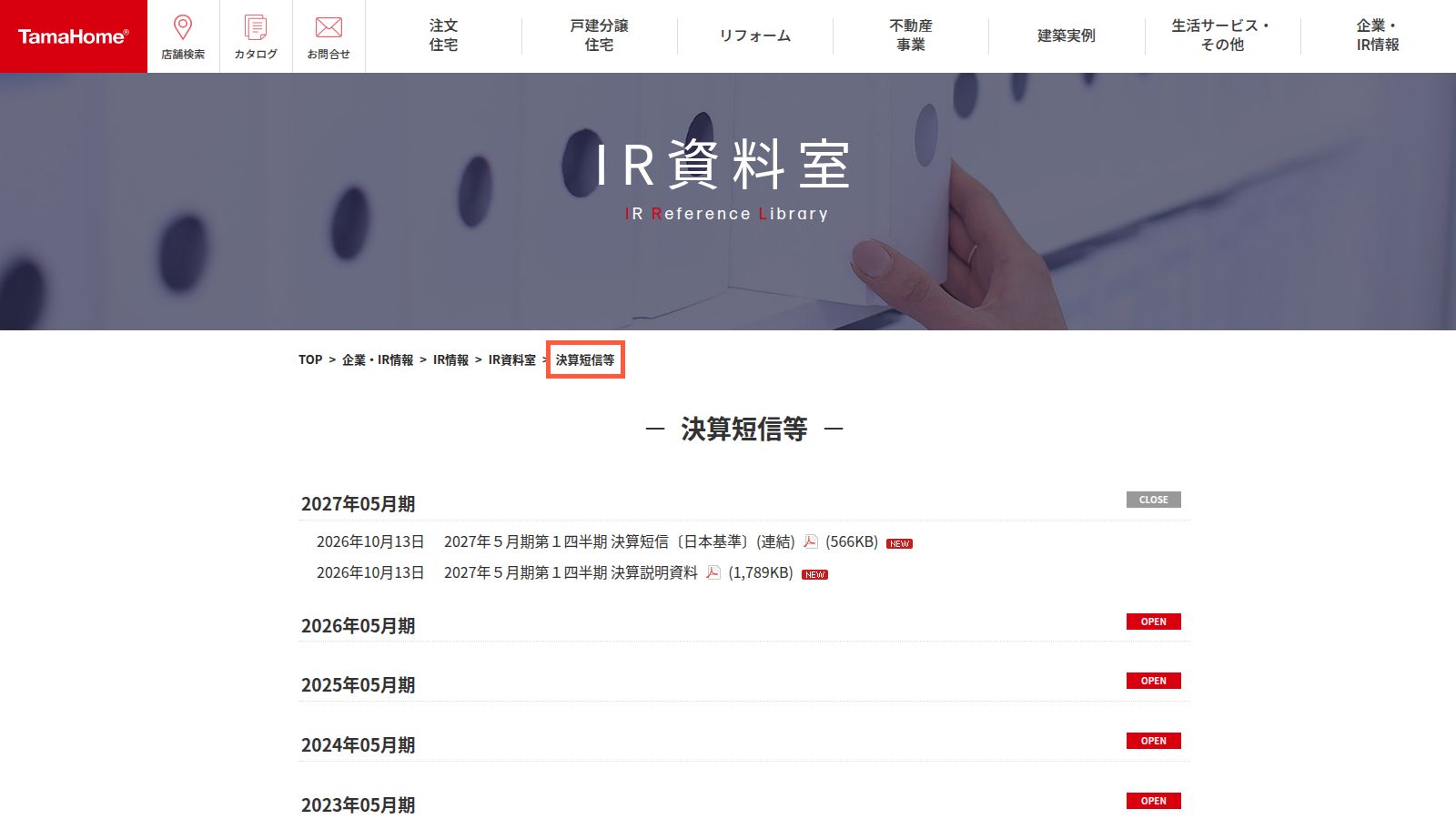The image size is (1456, 819).
Task: Click the (566KB) file size text
Action: (x=852, y=541)
